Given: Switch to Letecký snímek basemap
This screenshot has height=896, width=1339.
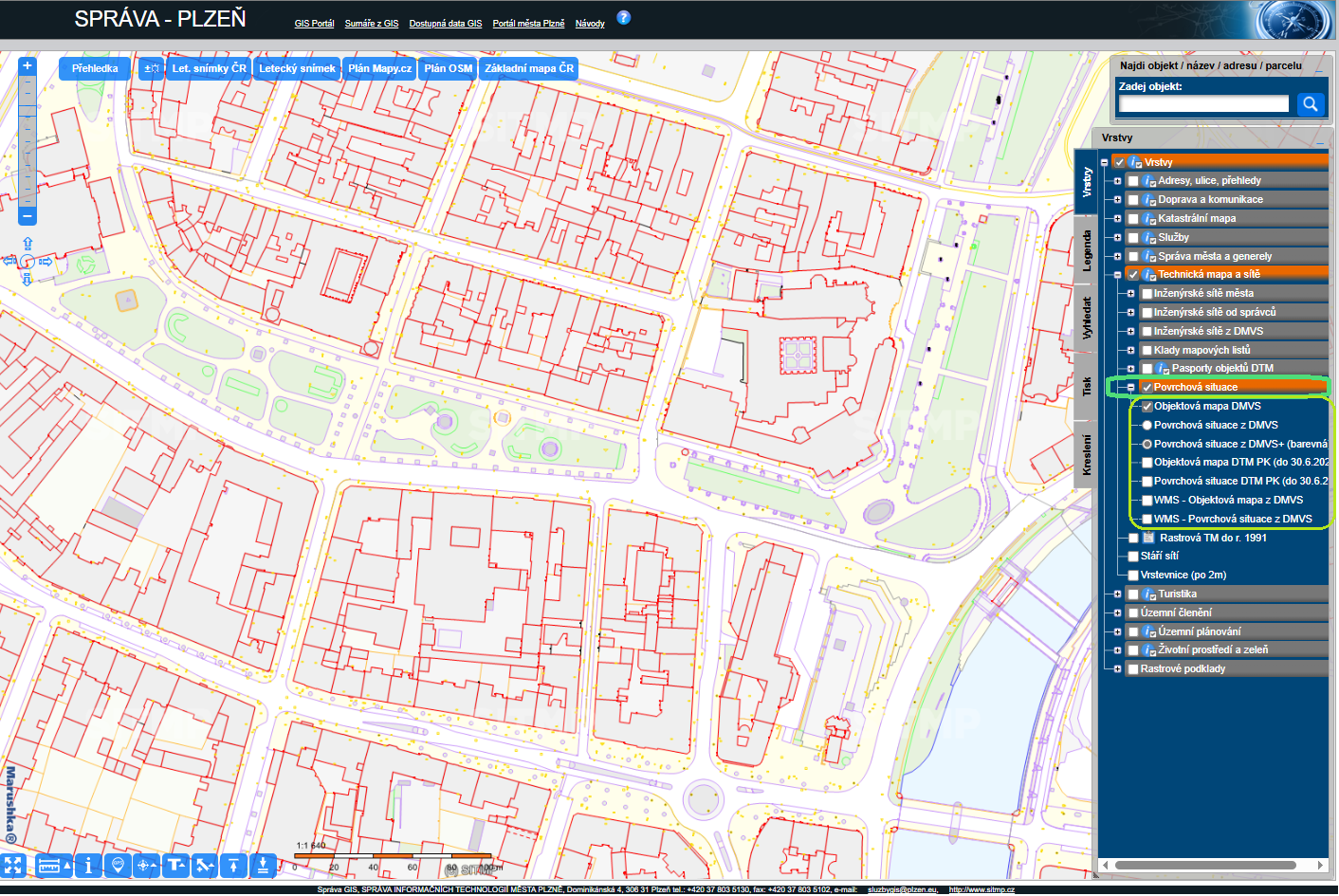Looking at the screenshot, I should coord(297,68).
